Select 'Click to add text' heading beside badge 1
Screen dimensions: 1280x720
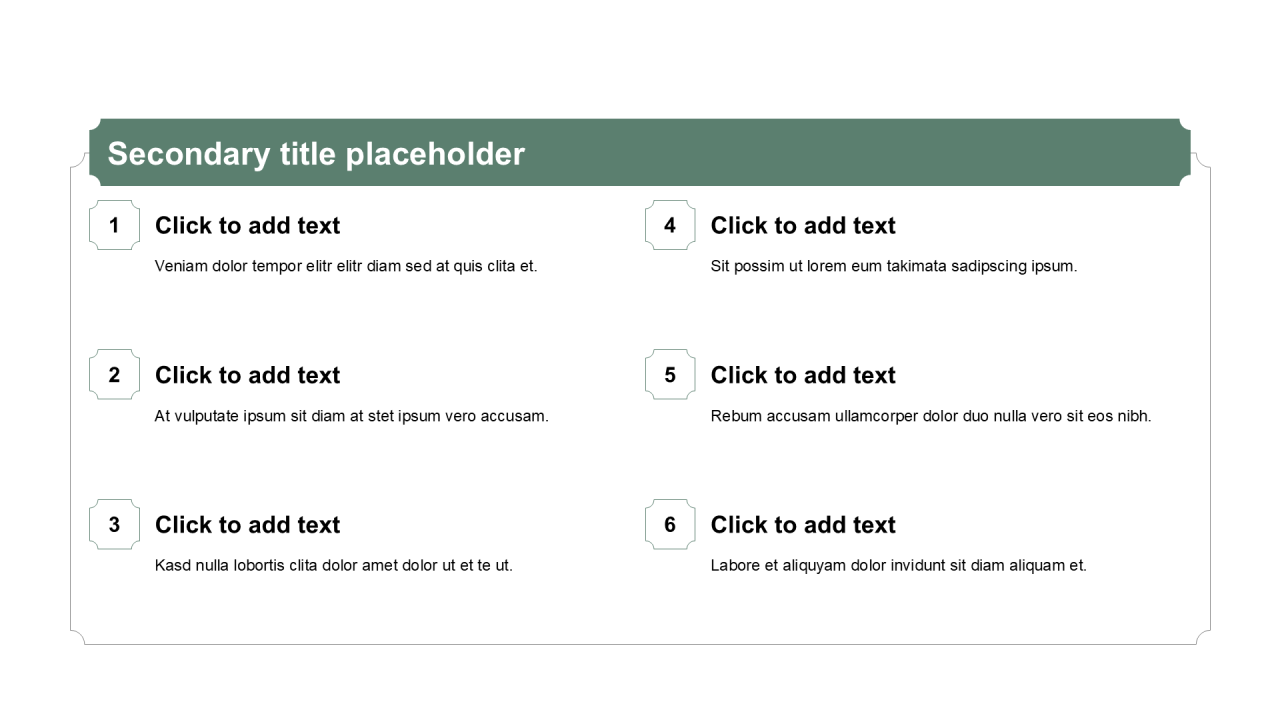(247, 226)
